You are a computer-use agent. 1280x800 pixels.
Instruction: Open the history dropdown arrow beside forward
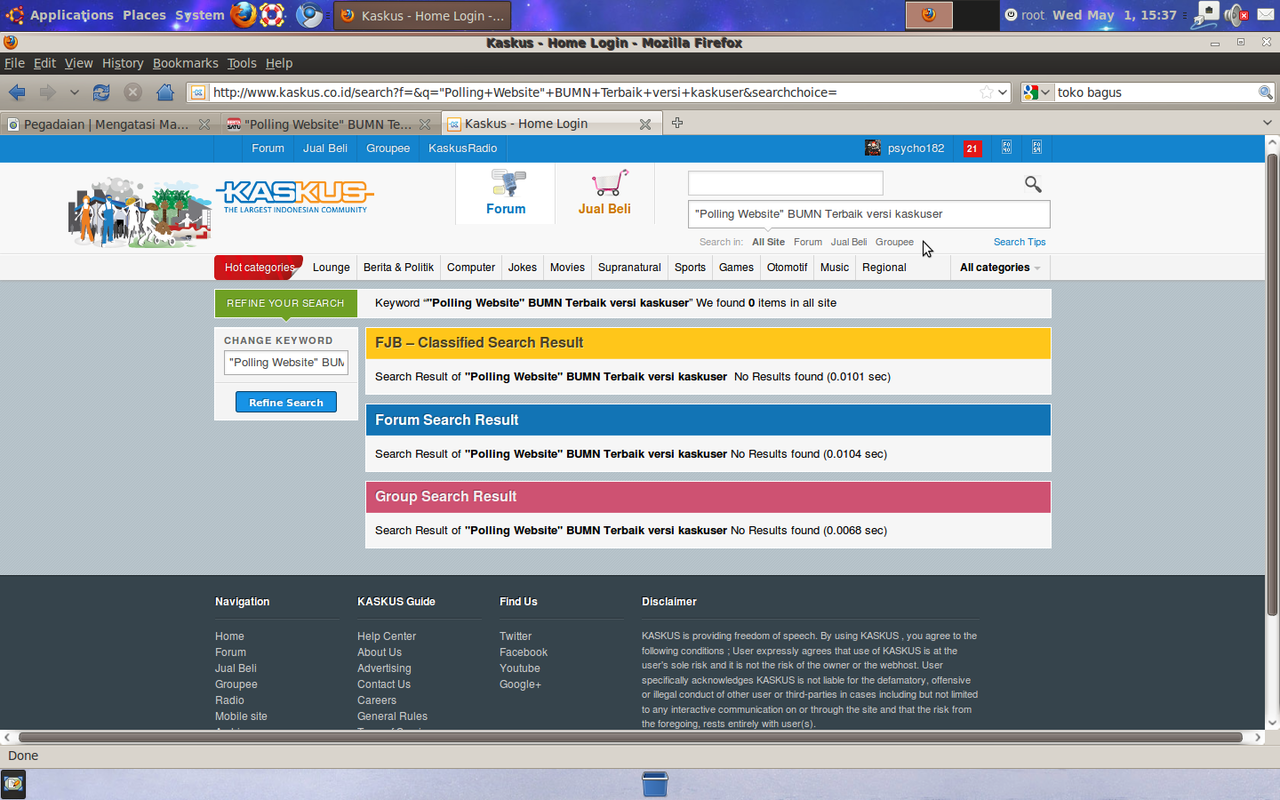[x=74, y=92]
